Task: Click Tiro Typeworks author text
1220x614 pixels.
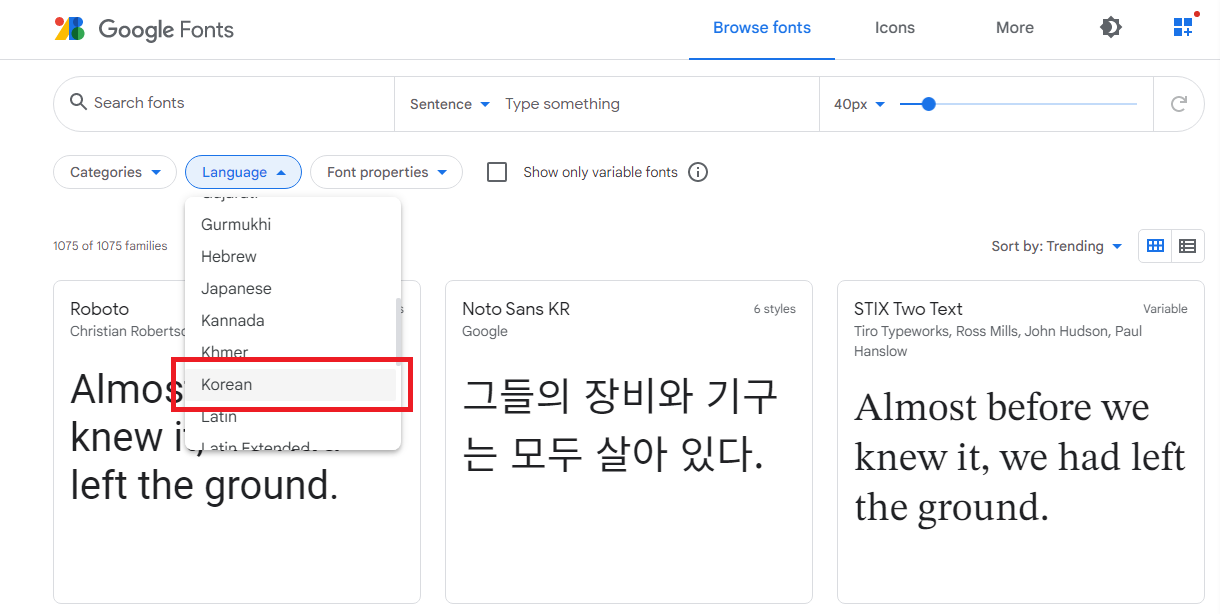Action: (x=903, y=331)
